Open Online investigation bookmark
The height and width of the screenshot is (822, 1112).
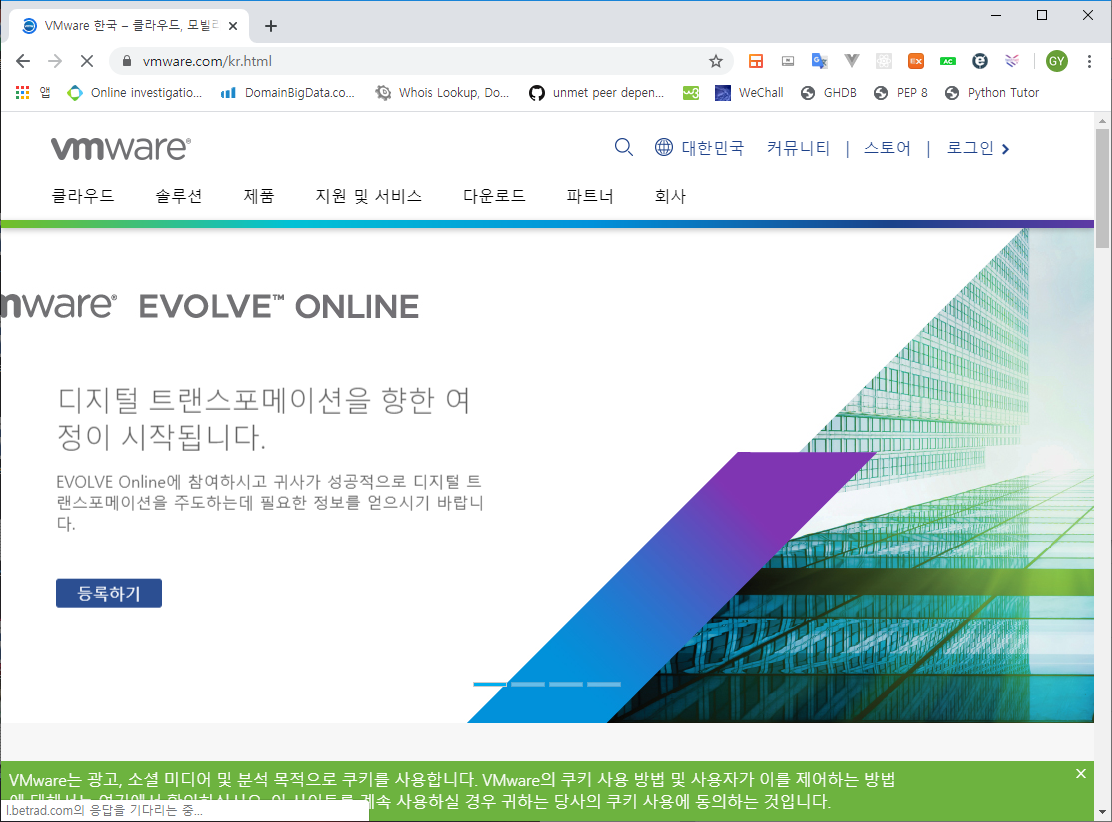pyautogui.click(x=135, y=92)
